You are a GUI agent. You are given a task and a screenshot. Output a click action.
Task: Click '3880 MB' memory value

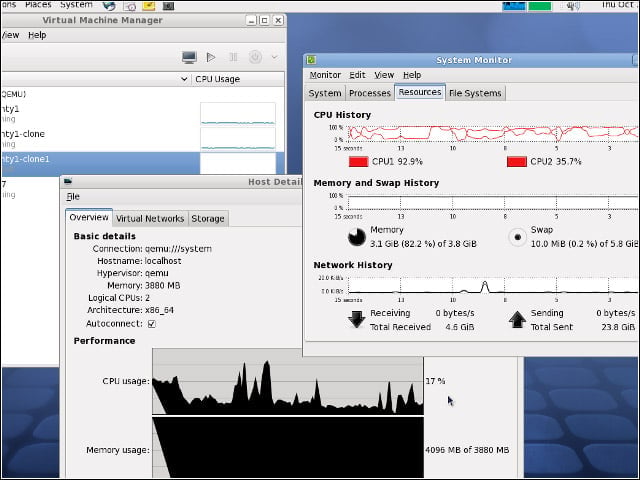pos(162,286)
